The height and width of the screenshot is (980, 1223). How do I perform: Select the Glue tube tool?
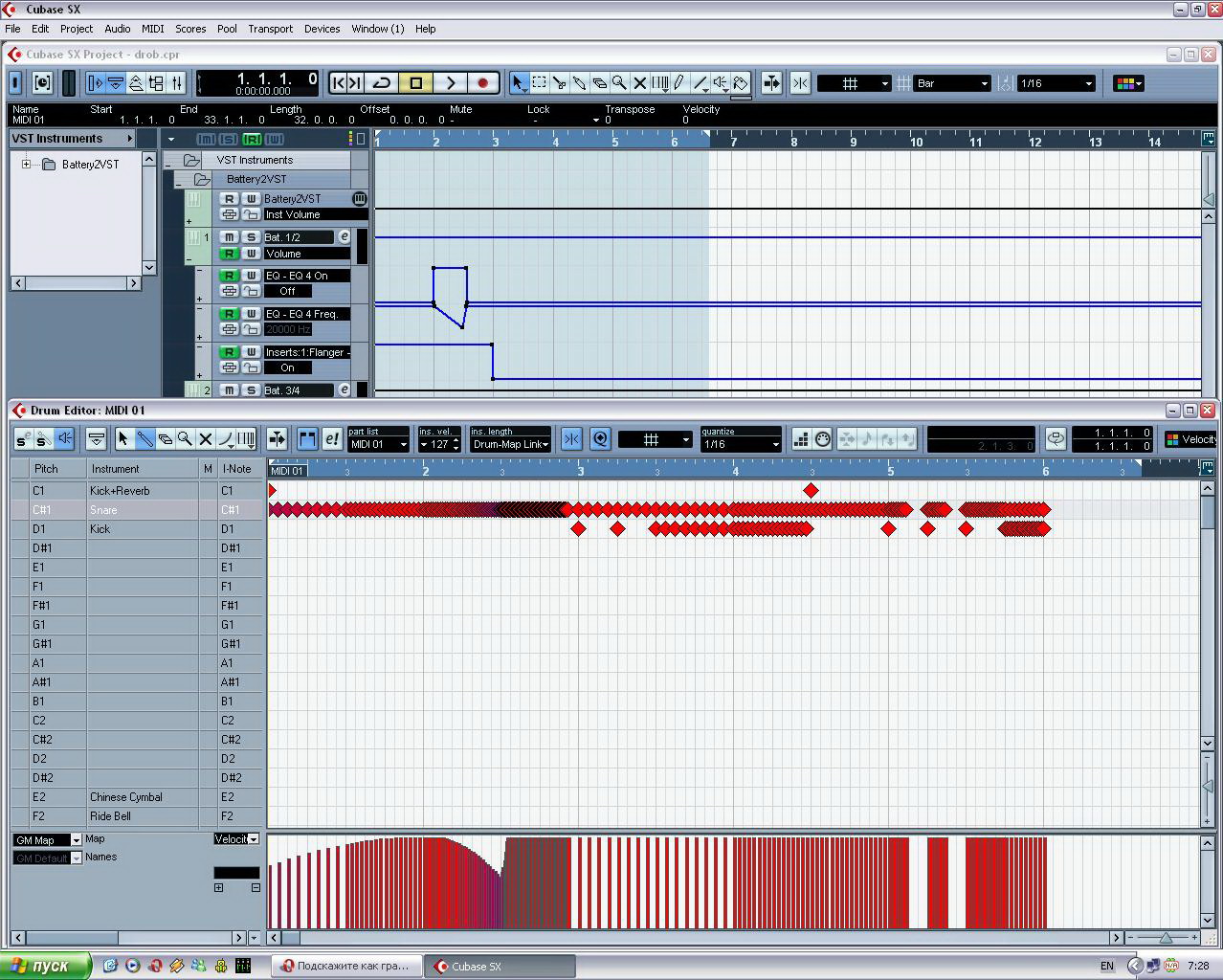[x=579, y=83]
